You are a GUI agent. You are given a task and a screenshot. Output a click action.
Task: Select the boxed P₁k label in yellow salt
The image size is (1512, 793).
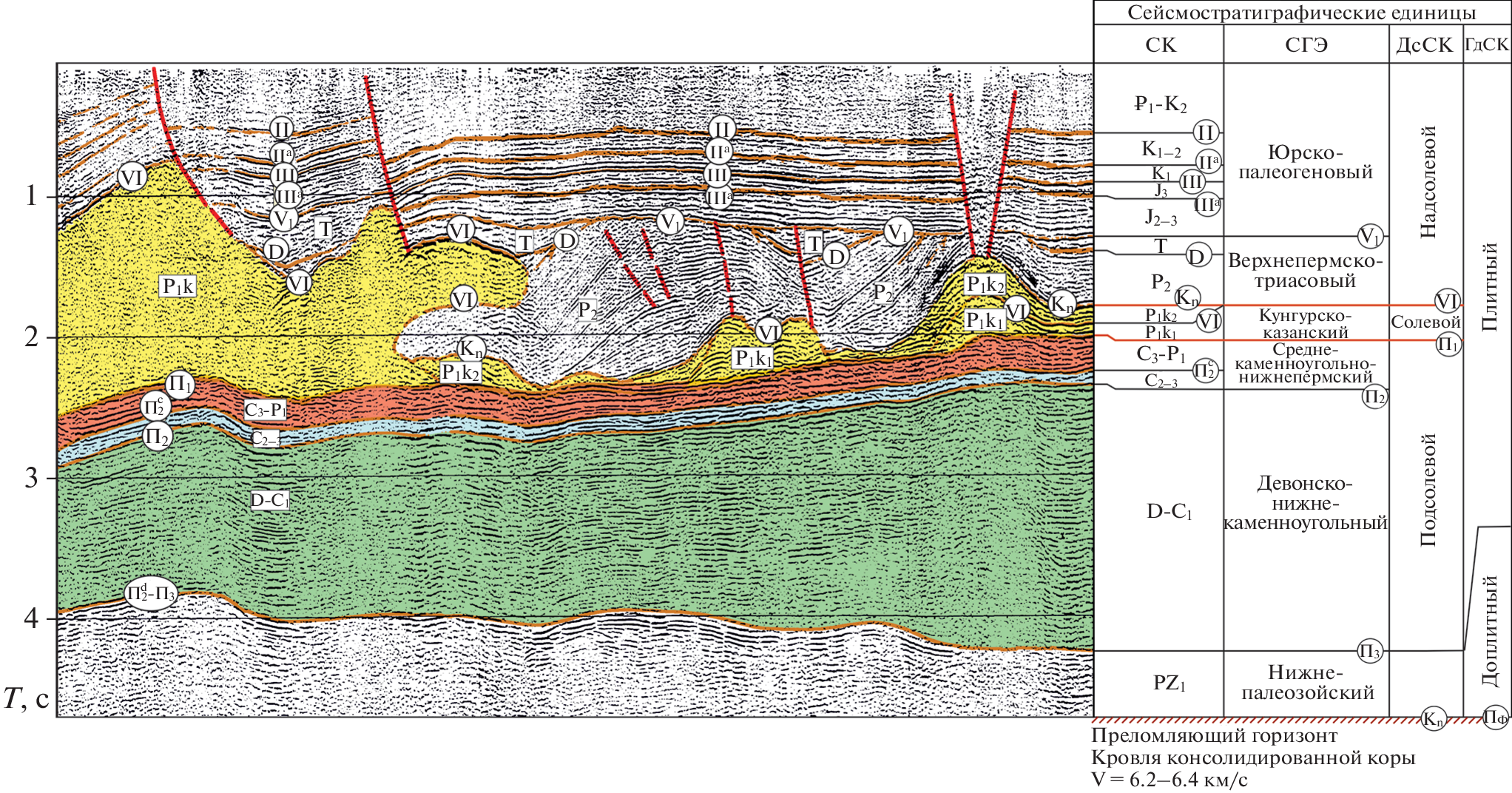178,286
